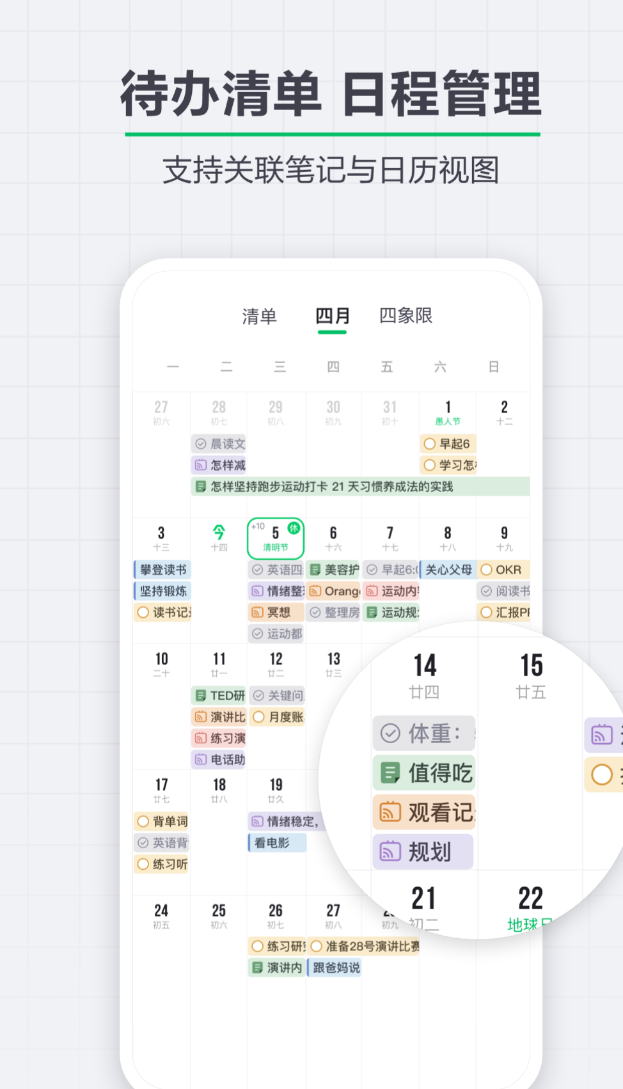Click the green note icon on 美容护
The image size is (623, 1089).
point(315,570)
